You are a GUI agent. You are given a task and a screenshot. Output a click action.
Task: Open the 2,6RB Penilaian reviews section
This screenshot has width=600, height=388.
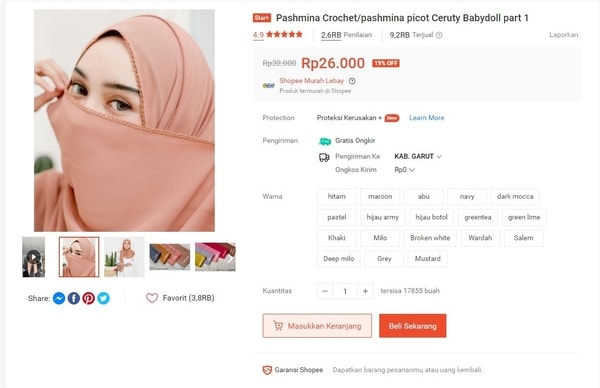point(346,35)
